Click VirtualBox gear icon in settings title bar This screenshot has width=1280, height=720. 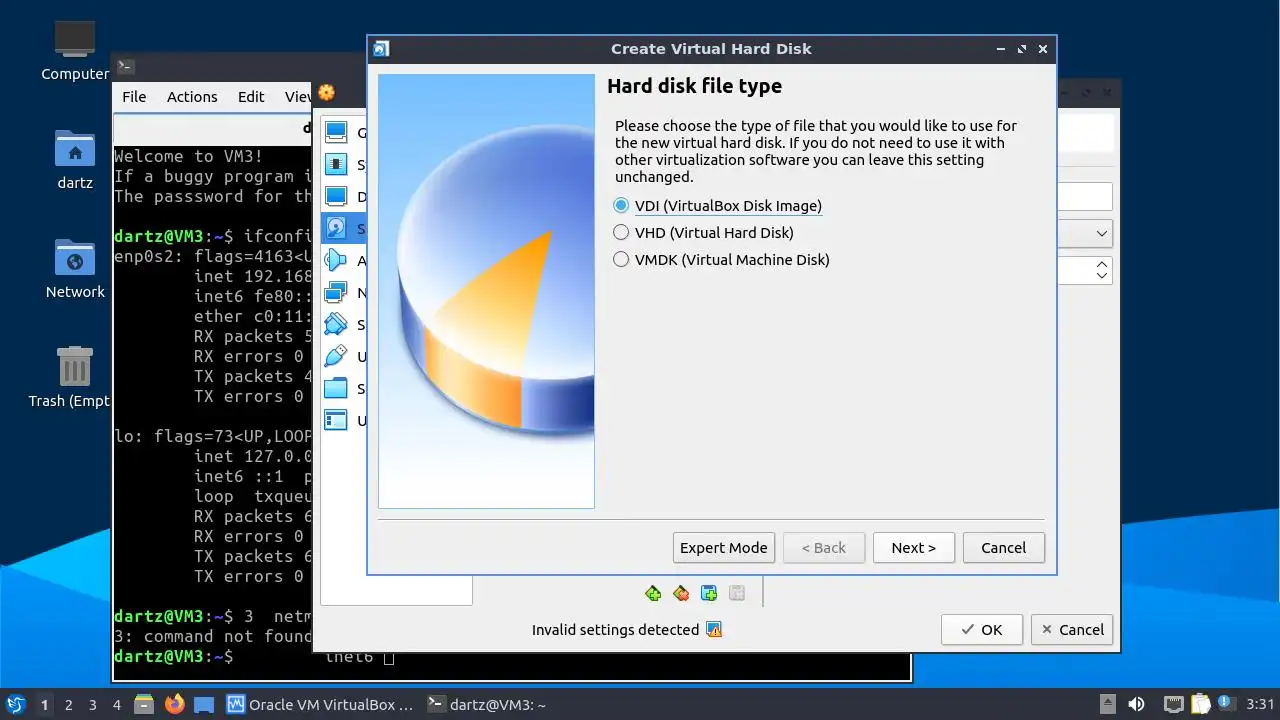pyautogui.click(x=326, y=93)
